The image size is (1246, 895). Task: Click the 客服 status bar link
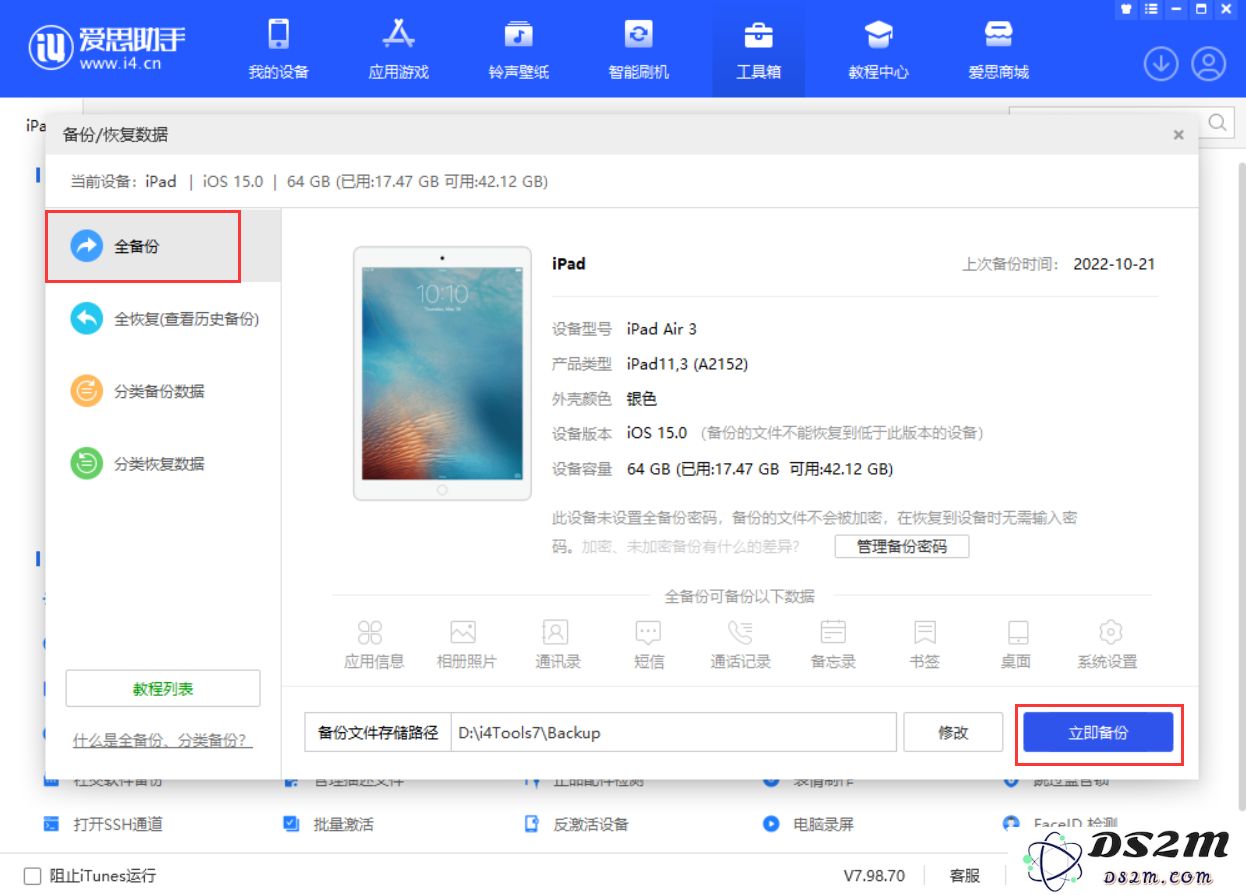coord(965,876)
